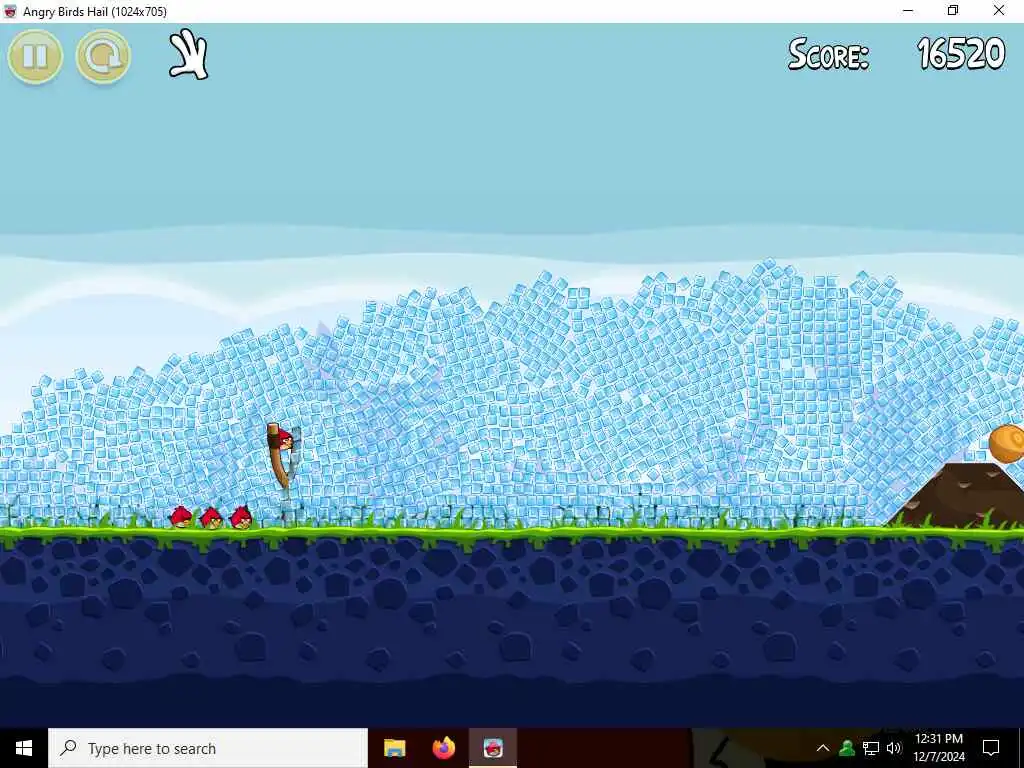Screen dimensions: 1024x768
Task: Click the Angry Birds icon in the title bar
Action: [x=10, y=11]
